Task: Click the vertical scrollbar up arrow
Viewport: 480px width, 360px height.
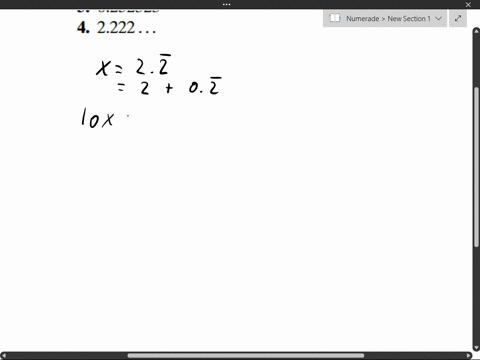Action: (x=476, y=31)
